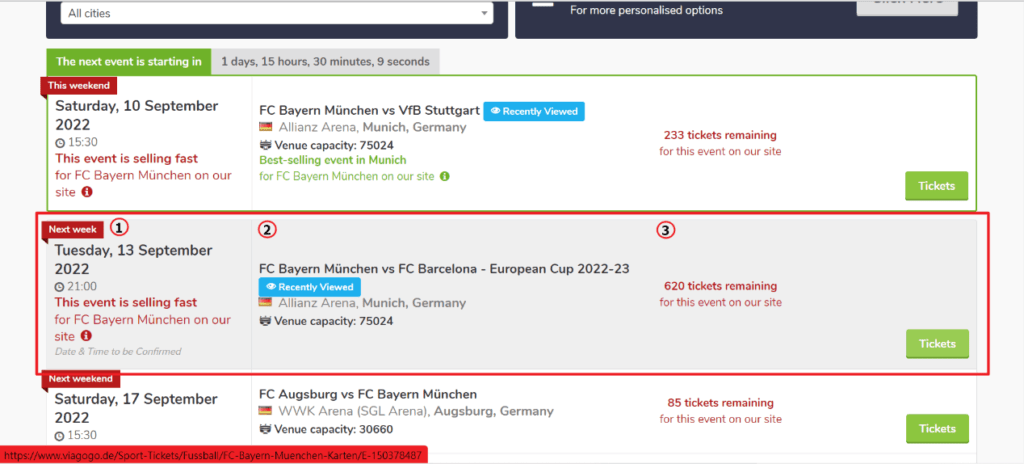Click red info icon in Saturday 10 September row
This screenshot has height=464, width=1024.
(86, 192)
